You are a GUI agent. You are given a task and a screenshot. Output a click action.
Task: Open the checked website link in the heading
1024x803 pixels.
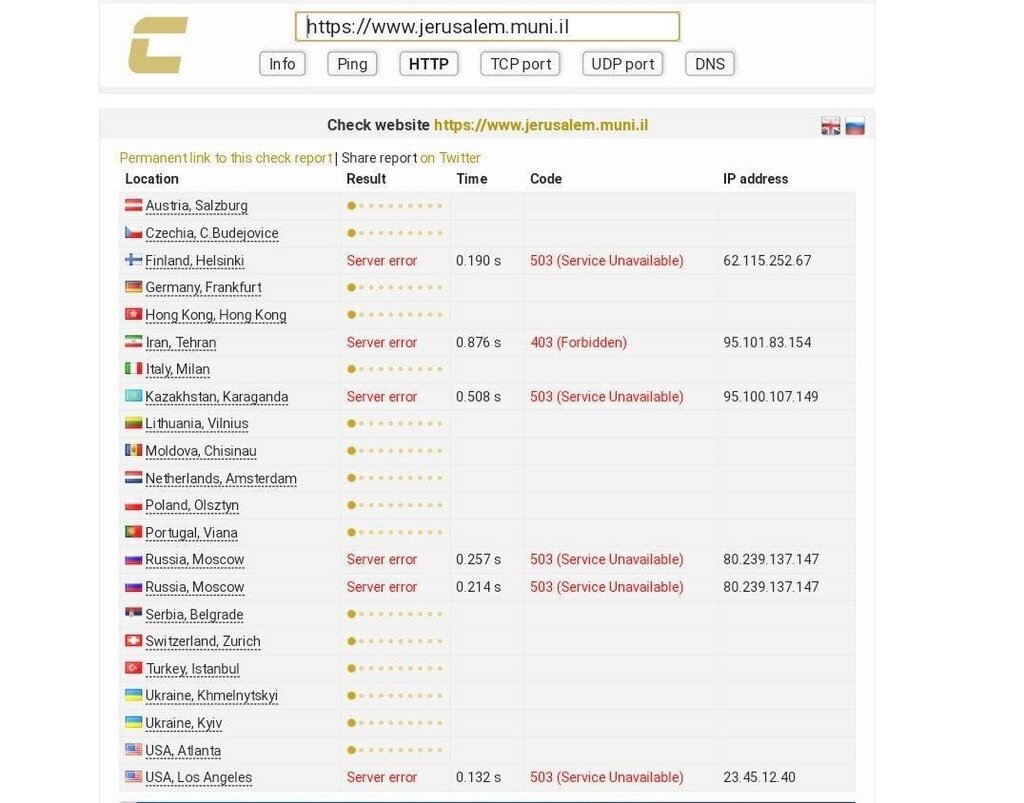(541, 125)
